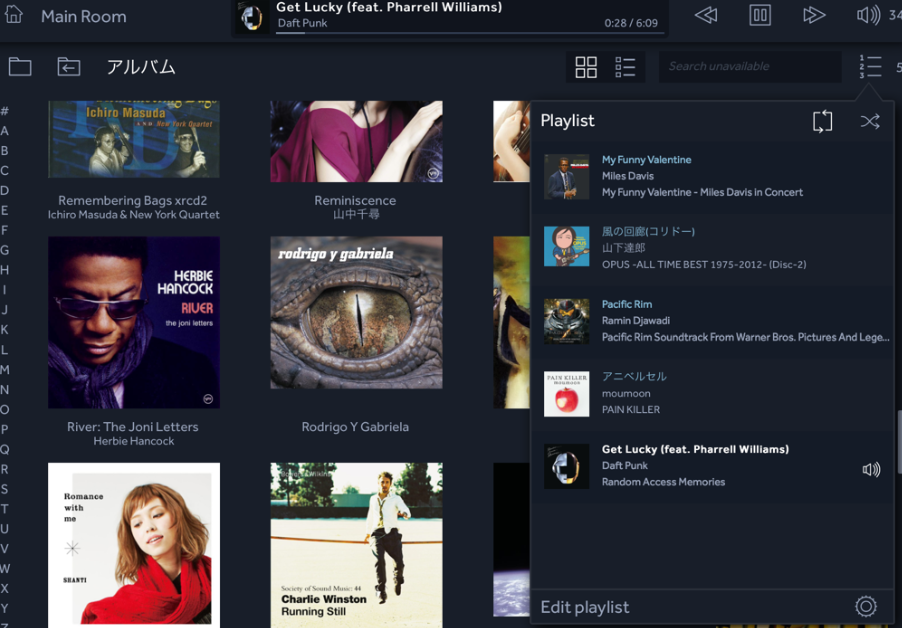This screenshot has height=628, width=902.
Task: Click the Herbie Hancock artist name
Action: coord(133,441)
